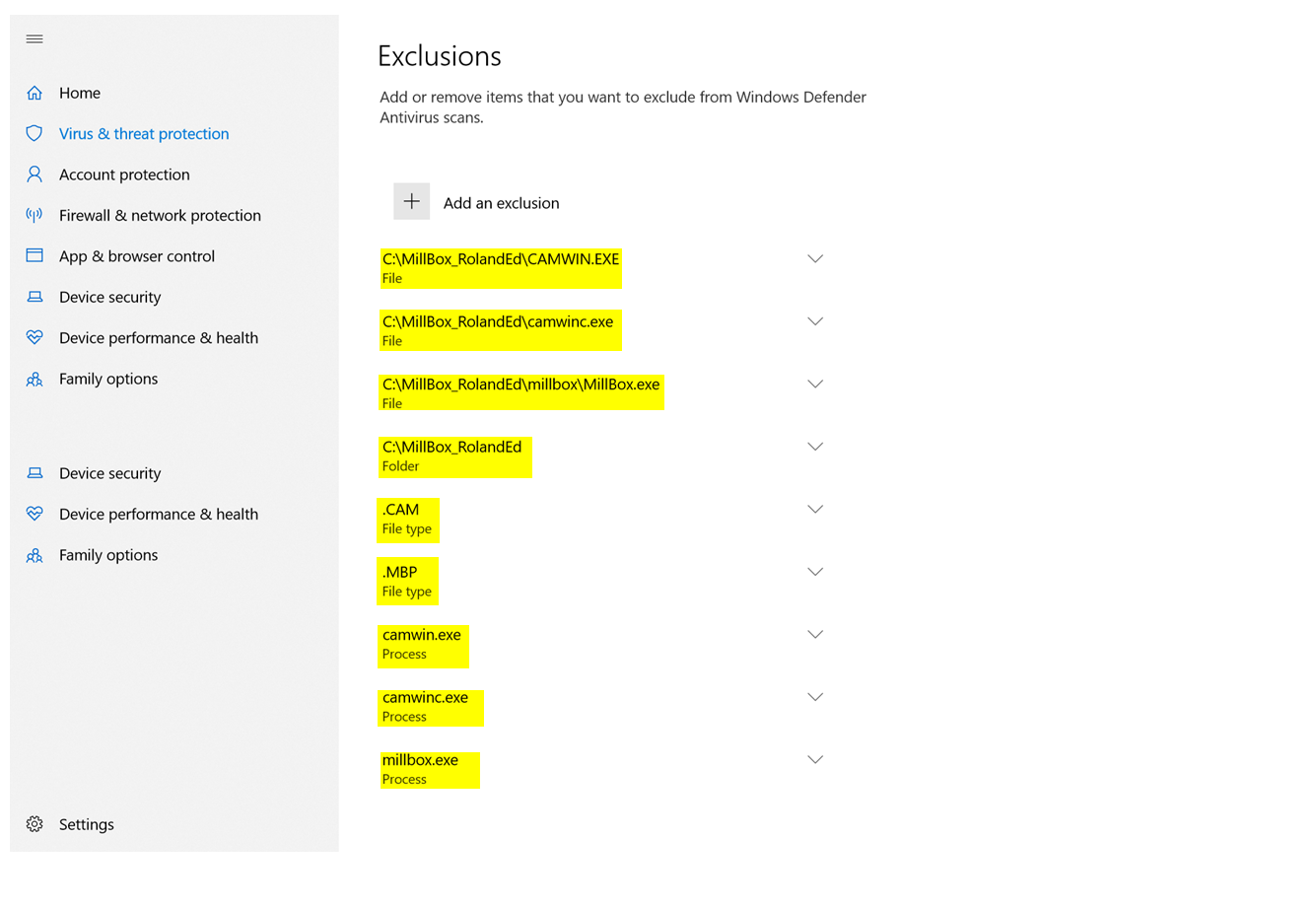Go to Home in the sidebar
Image resolution: width=1316 pixels, height=909 pixels.
click(x=80, y=93)
